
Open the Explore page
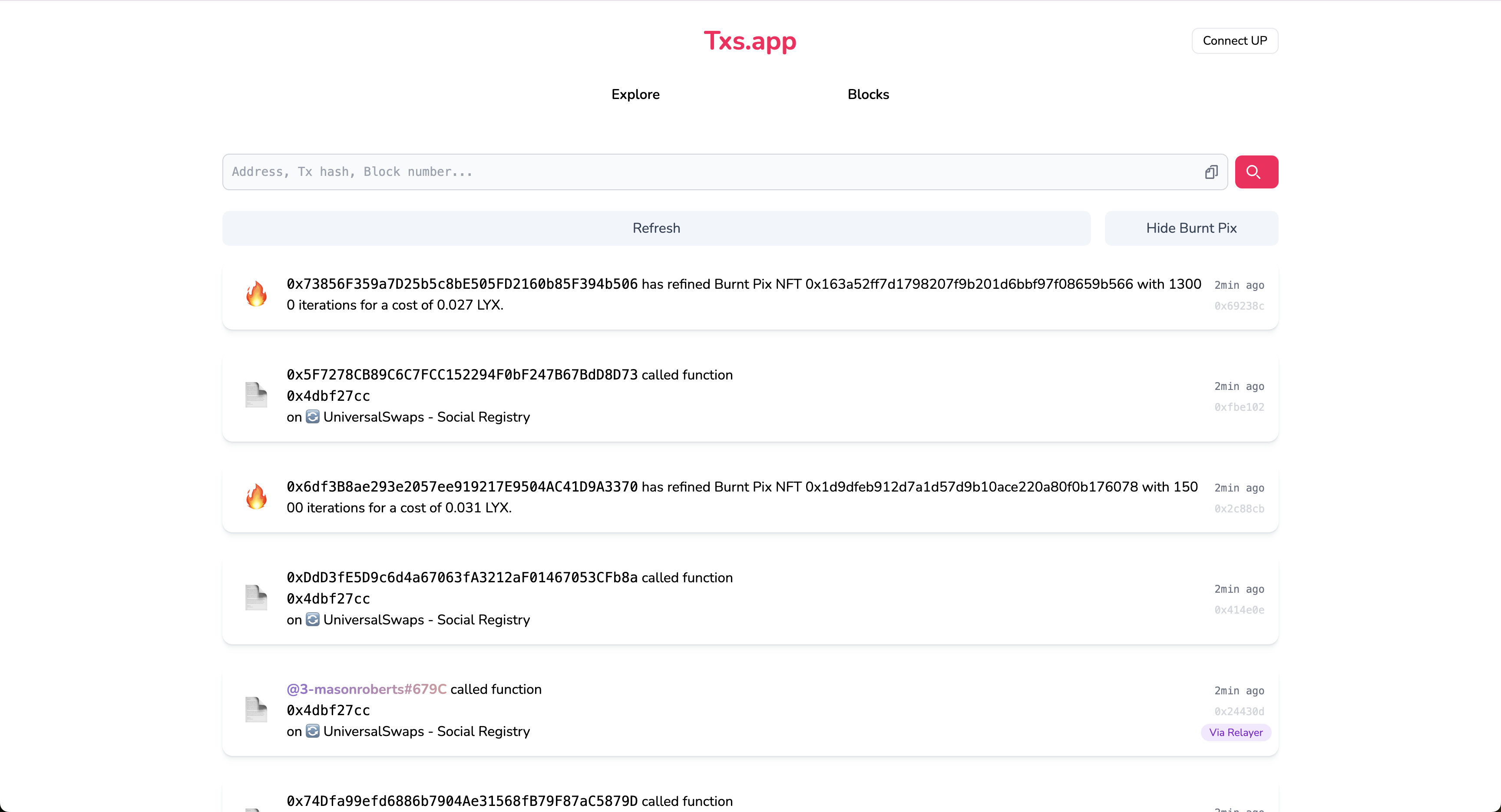point(635,94)
